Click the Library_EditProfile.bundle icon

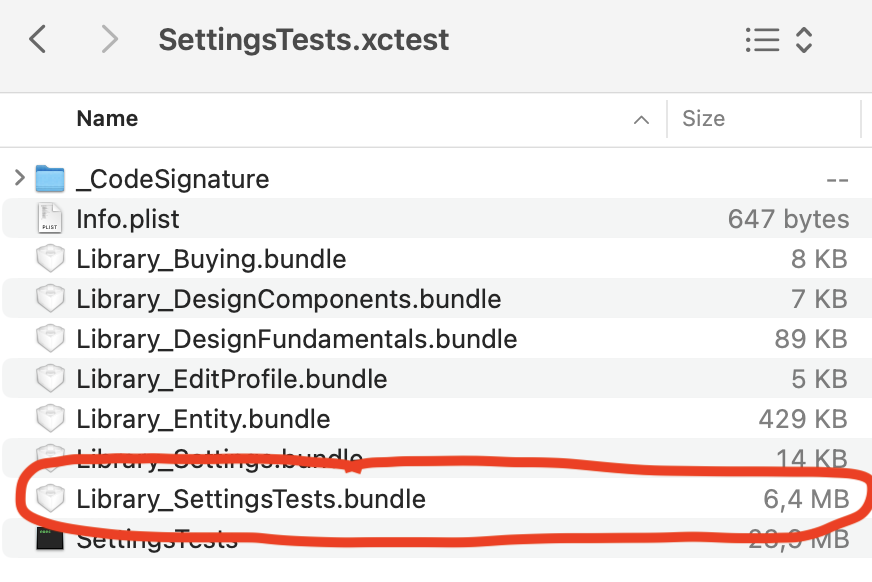pyautogui.click(x=50, y=378)
